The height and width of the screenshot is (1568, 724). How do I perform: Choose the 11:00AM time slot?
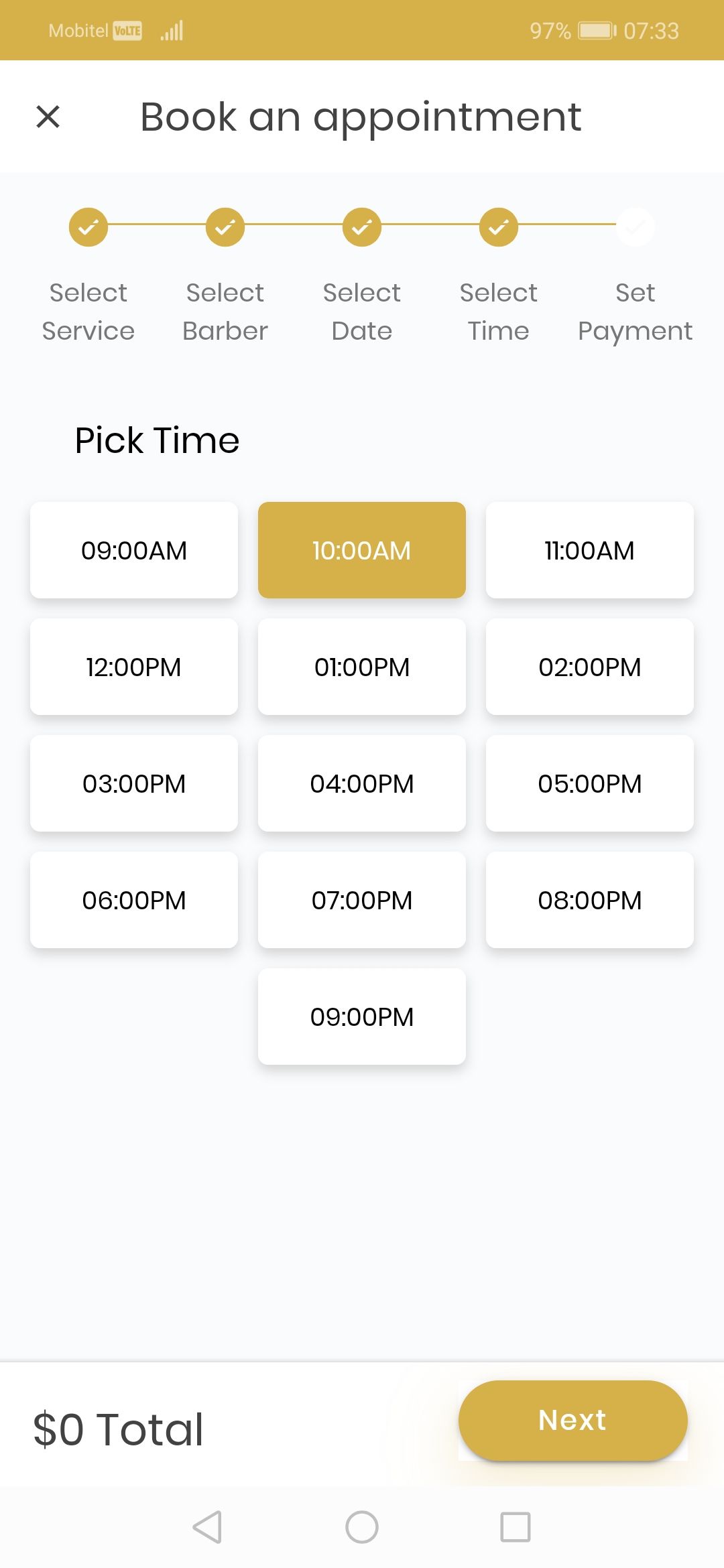(x=589, y=550)
